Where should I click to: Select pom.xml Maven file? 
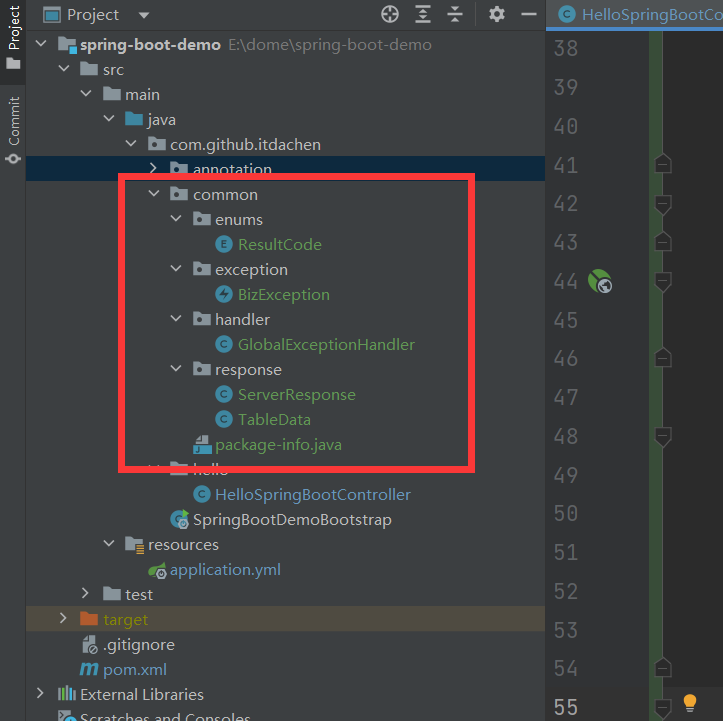pos(134,670)
